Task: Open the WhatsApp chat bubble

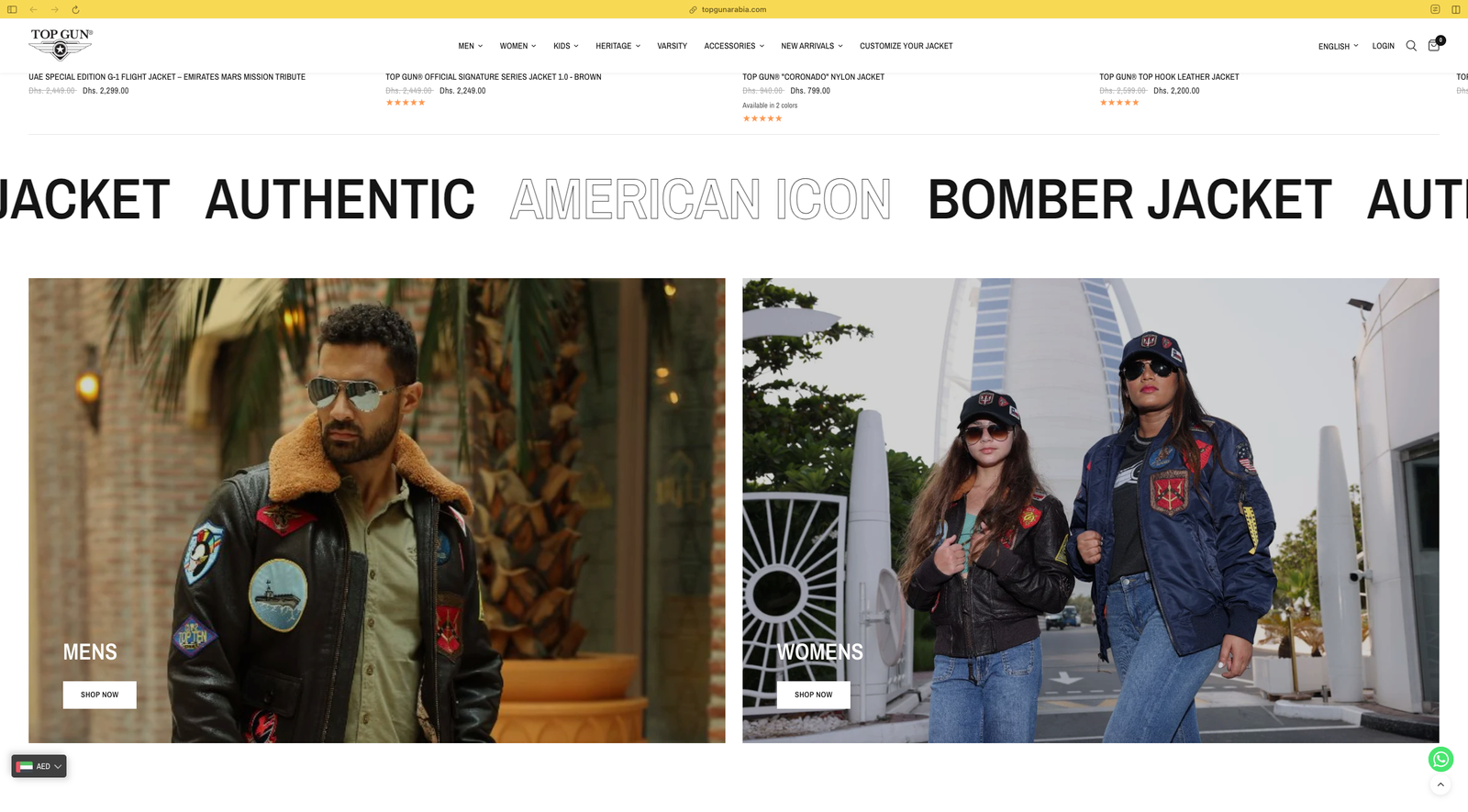Action: coord(1440,759)
